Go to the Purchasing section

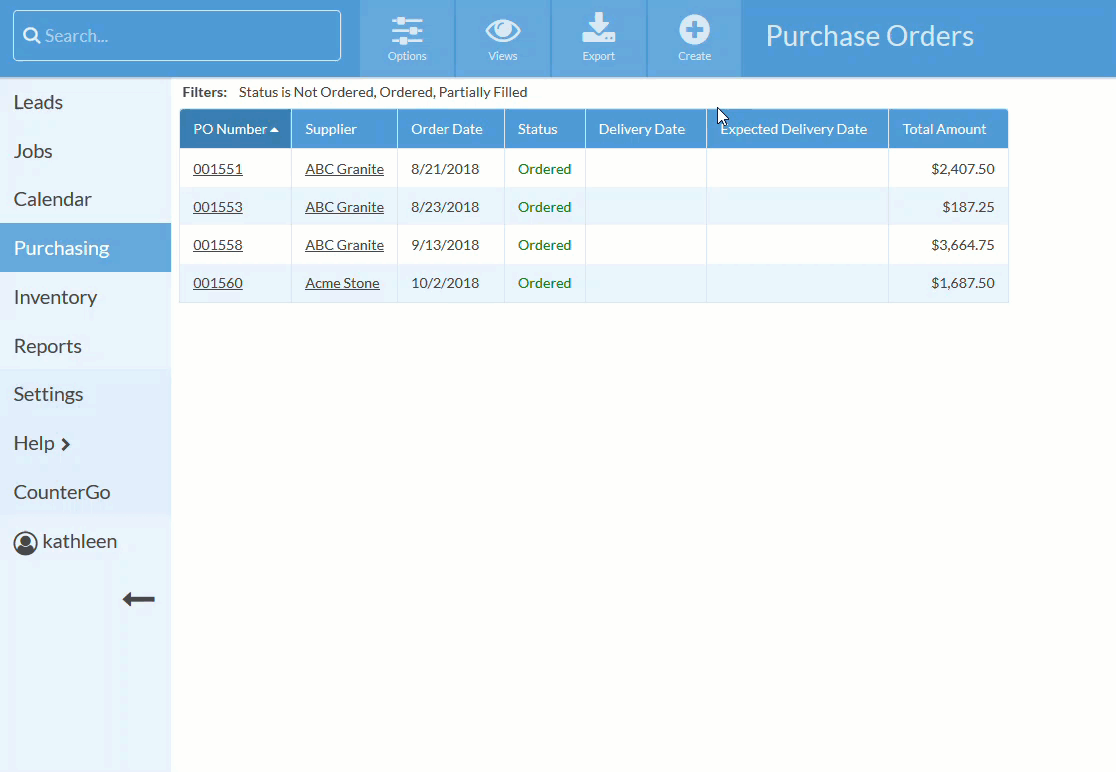(x=61, y=247)
